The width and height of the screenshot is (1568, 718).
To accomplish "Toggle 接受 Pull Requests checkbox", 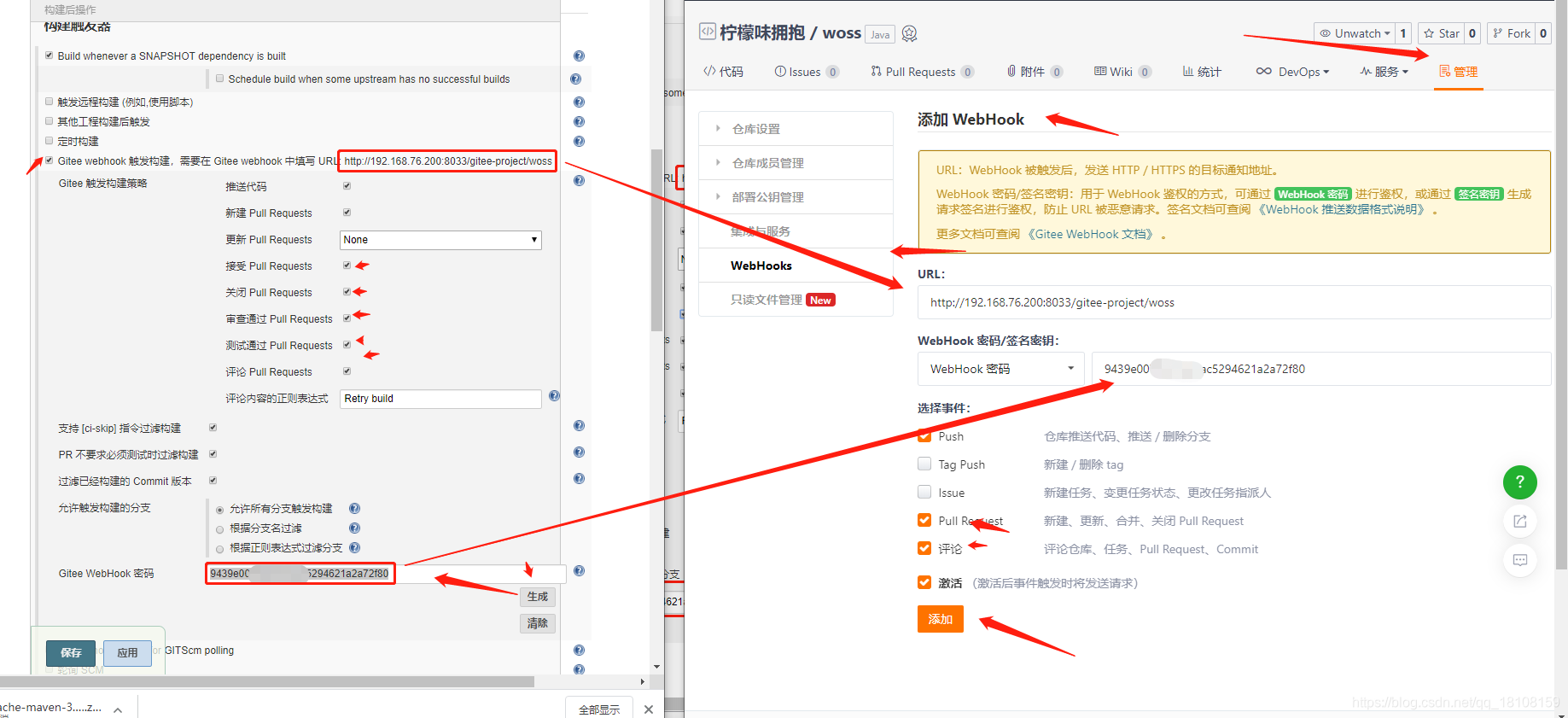I will coord(347,266).
